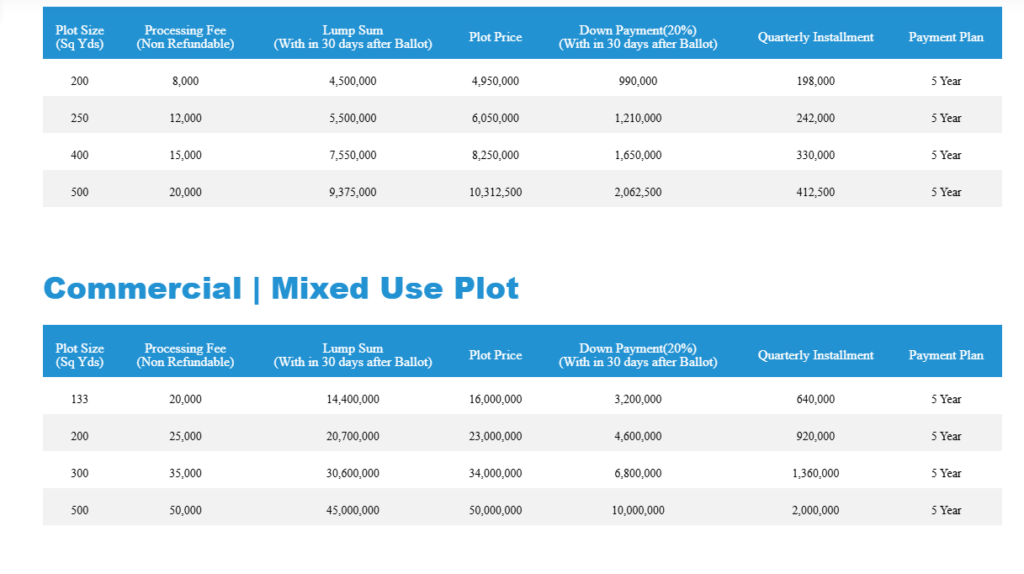Click the 45,000,000 lump sum value

[x=352, y=510]
